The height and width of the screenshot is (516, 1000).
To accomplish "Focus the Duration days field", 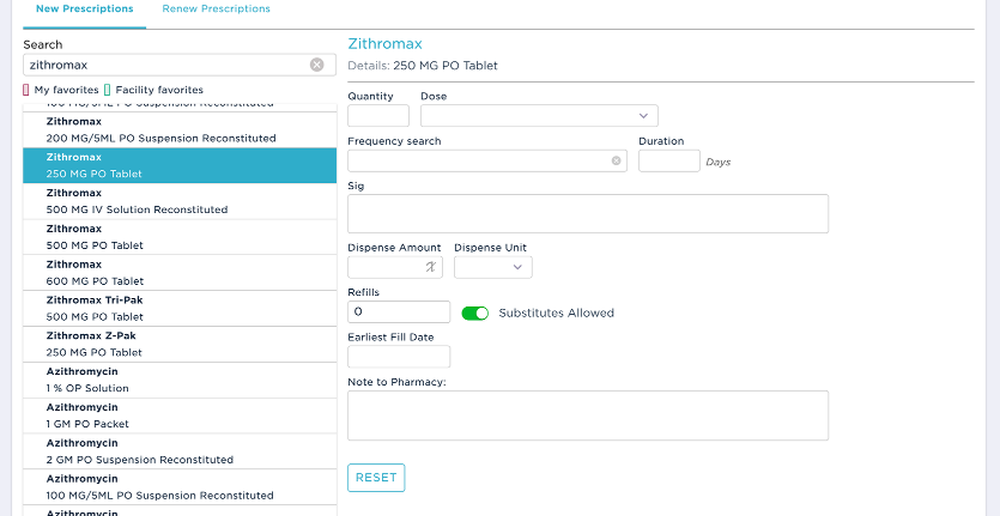I will click(668, 161).
